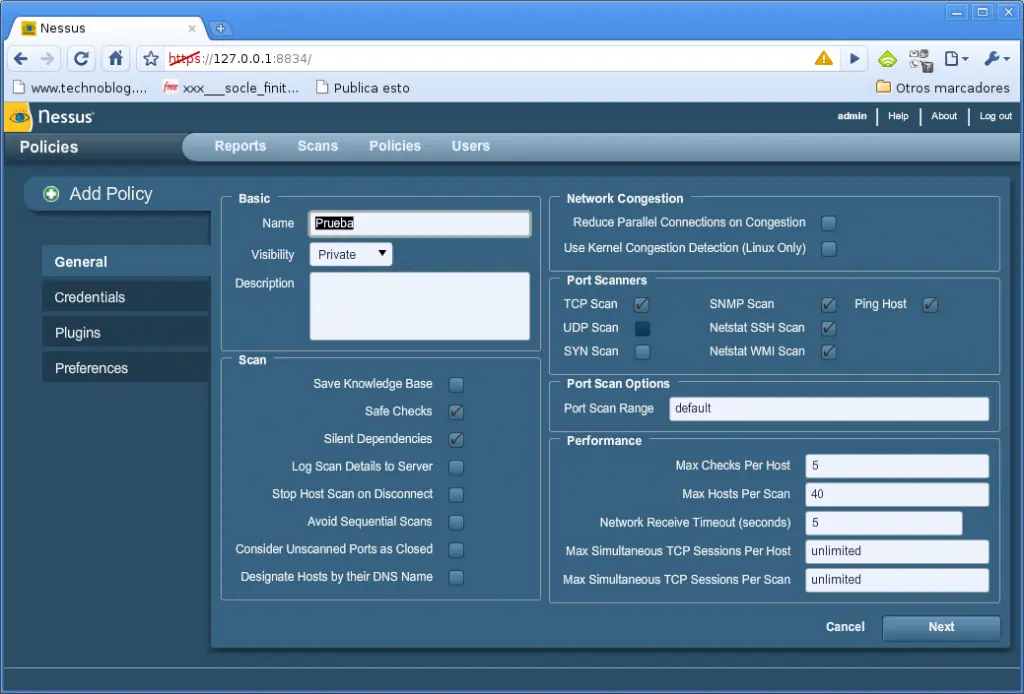1024x694 pixels.
Task: Open the page menu icon
Action: [x=956, y=59]
